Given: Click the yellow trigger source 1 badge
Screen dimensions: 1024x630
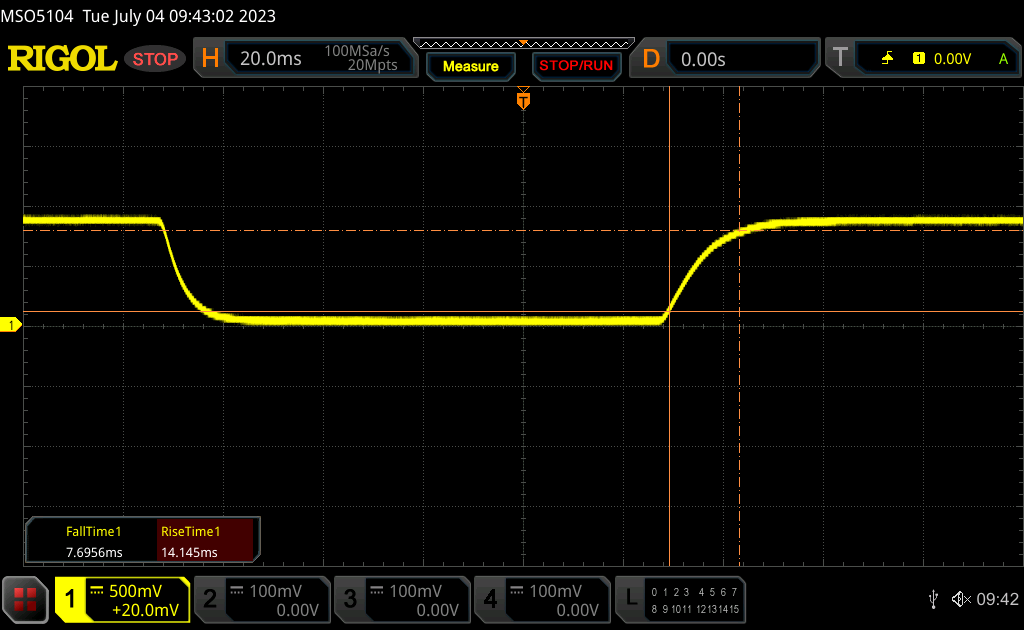Looking at the screenshot, I should pos(918,59).
